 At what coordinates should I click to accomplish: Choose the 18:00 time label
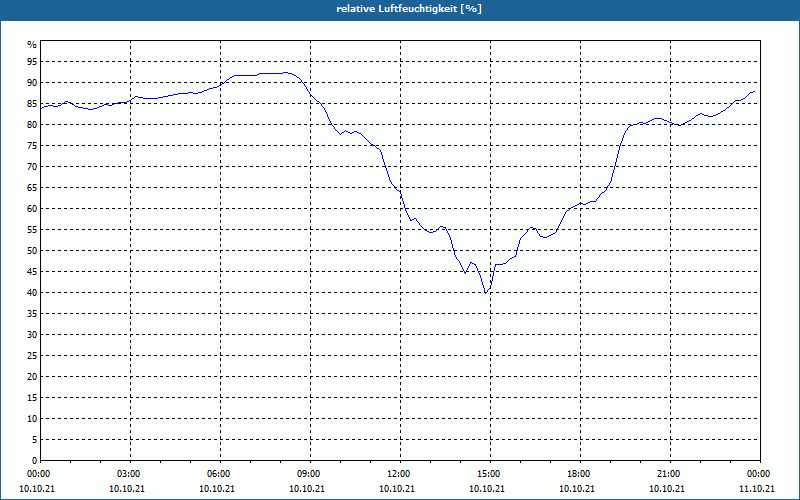pos(580,474)
